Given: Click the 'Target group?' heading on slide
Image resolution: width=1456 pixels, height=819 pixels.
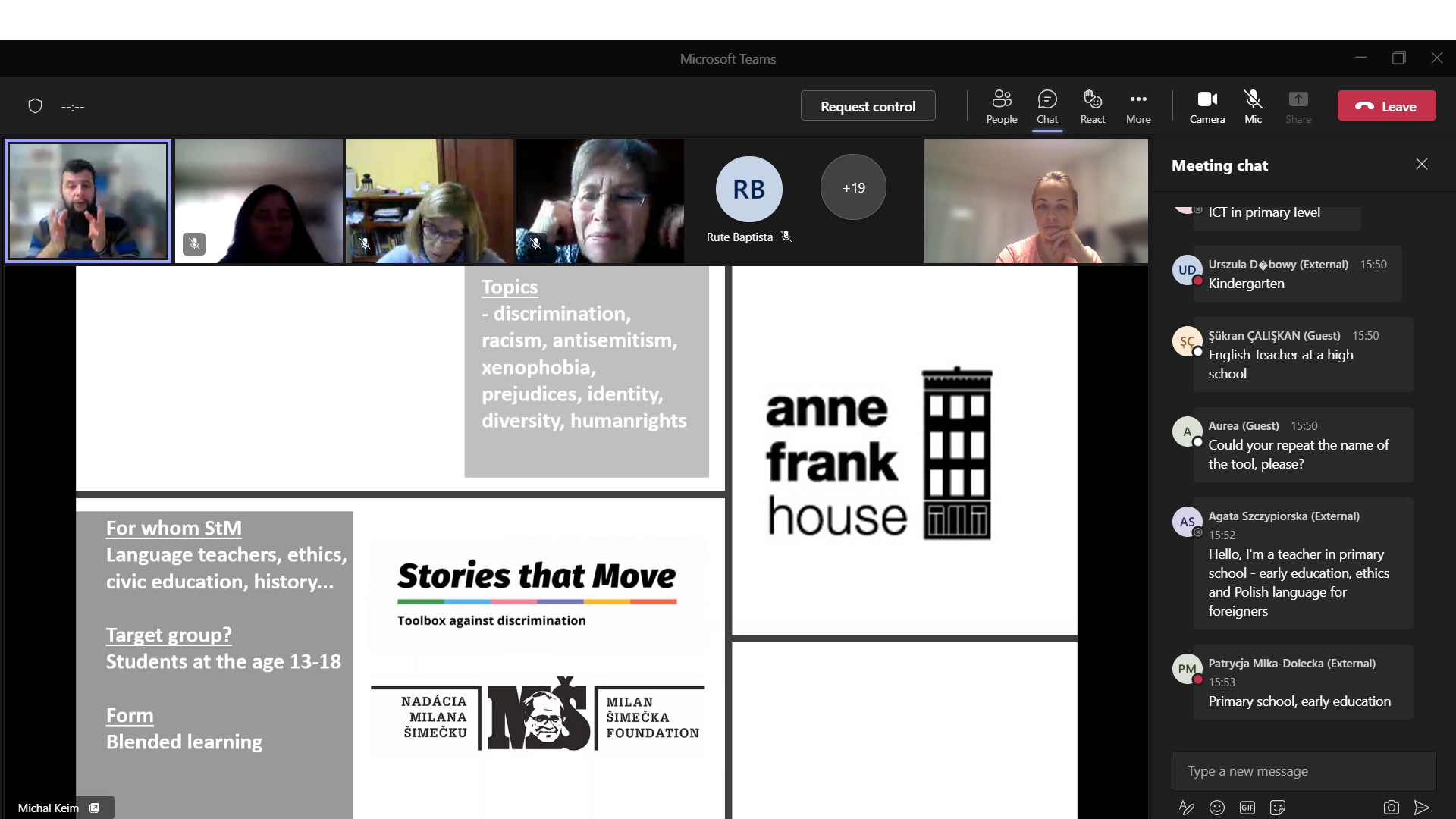Looking at the screenshot, I should (168, 635).
